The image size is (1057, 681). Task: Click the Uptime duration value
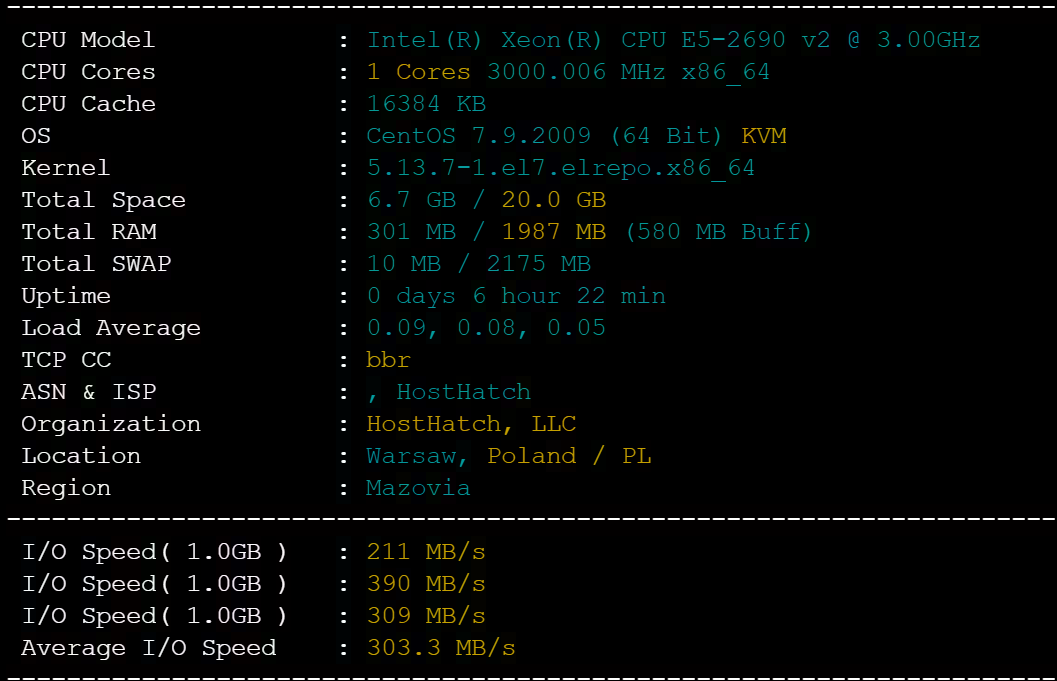click(x=516, y=297)
